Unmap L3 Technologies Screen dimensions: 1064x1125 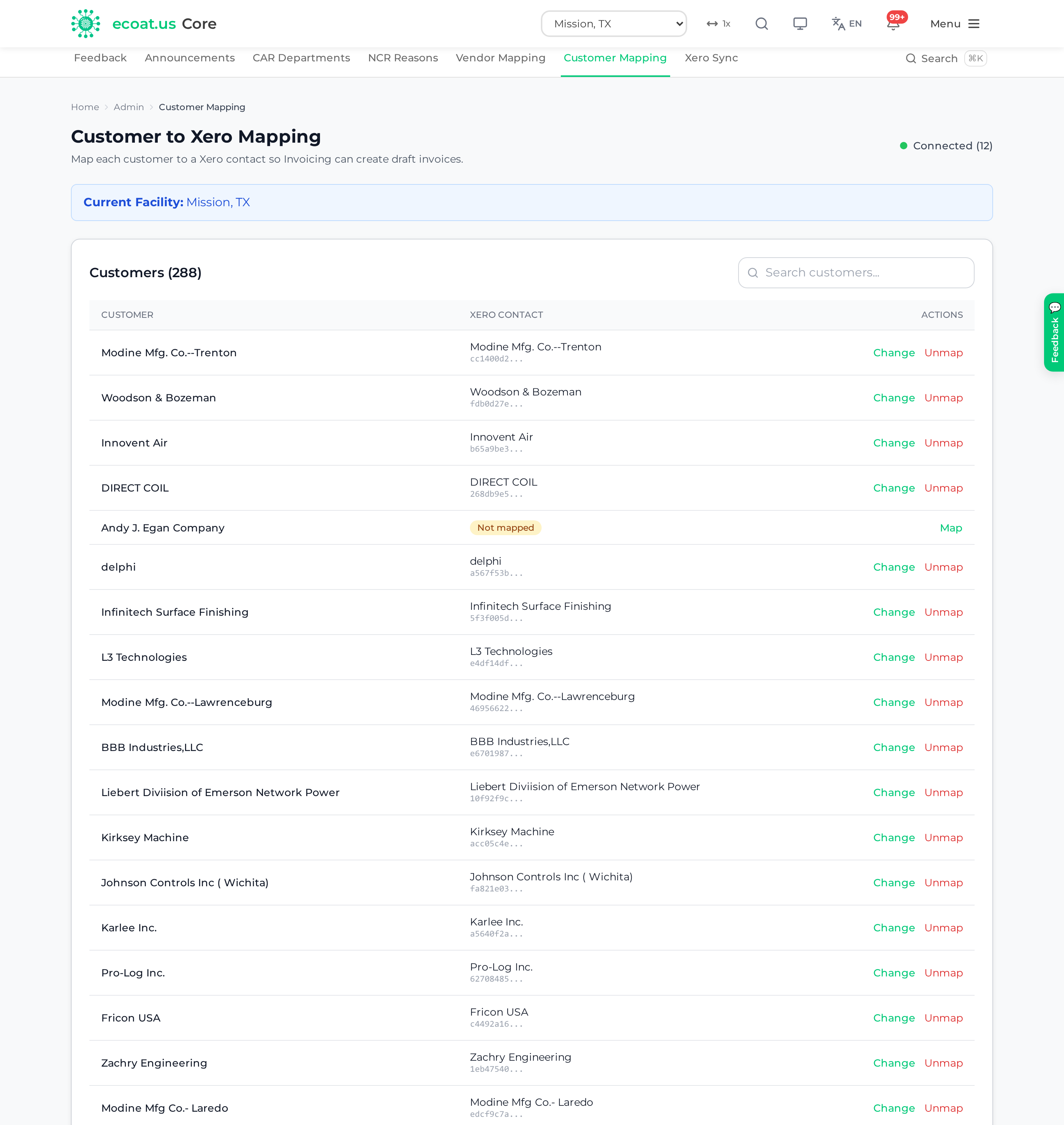point(943,657)
